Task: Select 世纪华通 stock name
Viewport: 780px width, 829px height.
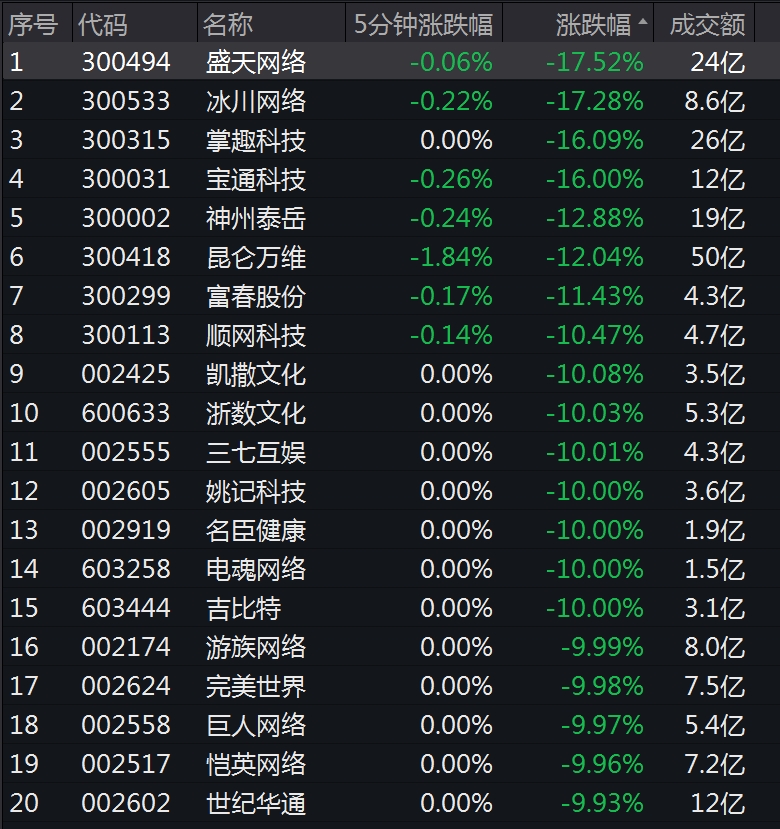Action: coord(256,803)
